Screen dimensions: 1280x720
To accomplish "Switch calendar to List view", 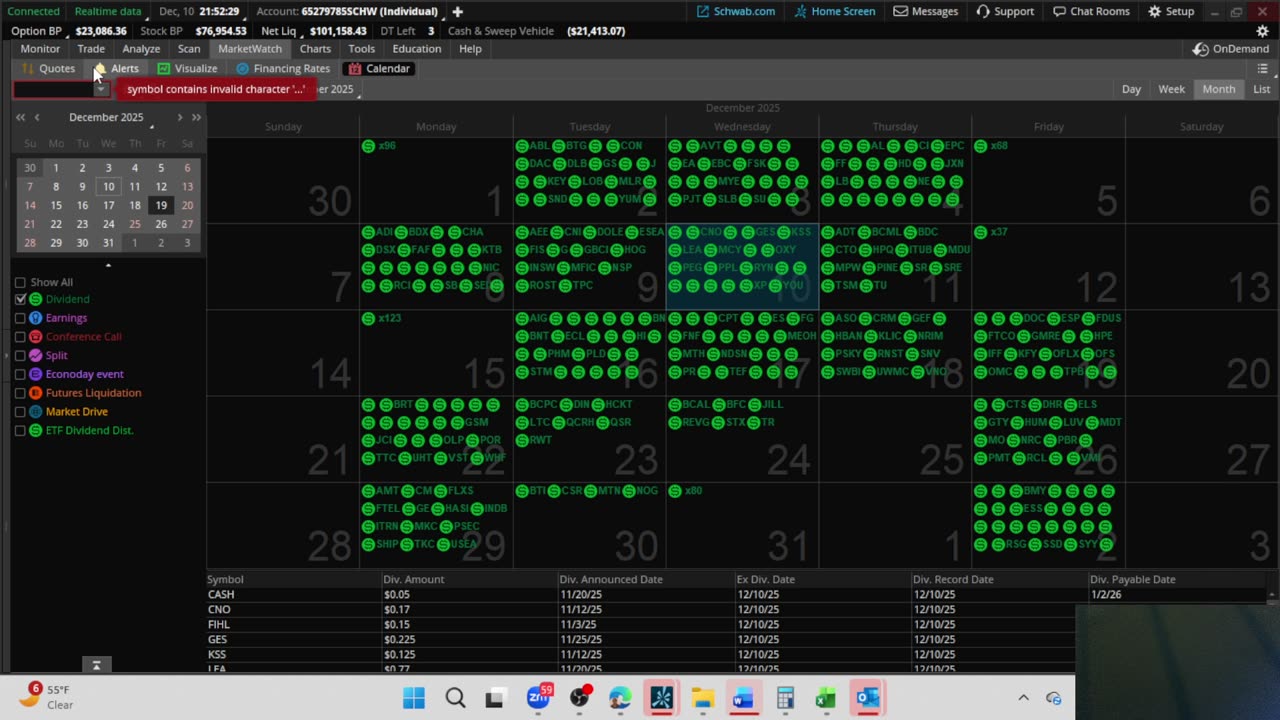I will point(1262,89).
